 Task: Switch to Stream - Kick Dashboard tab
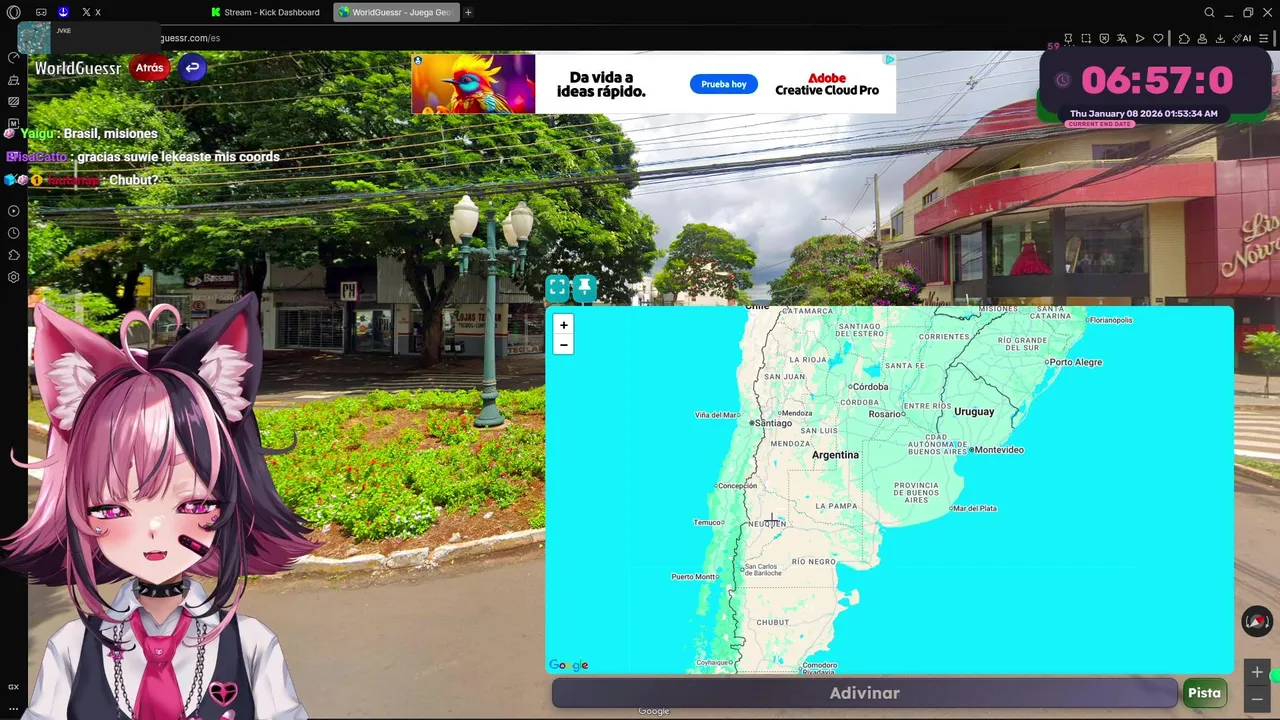(266, 12)
